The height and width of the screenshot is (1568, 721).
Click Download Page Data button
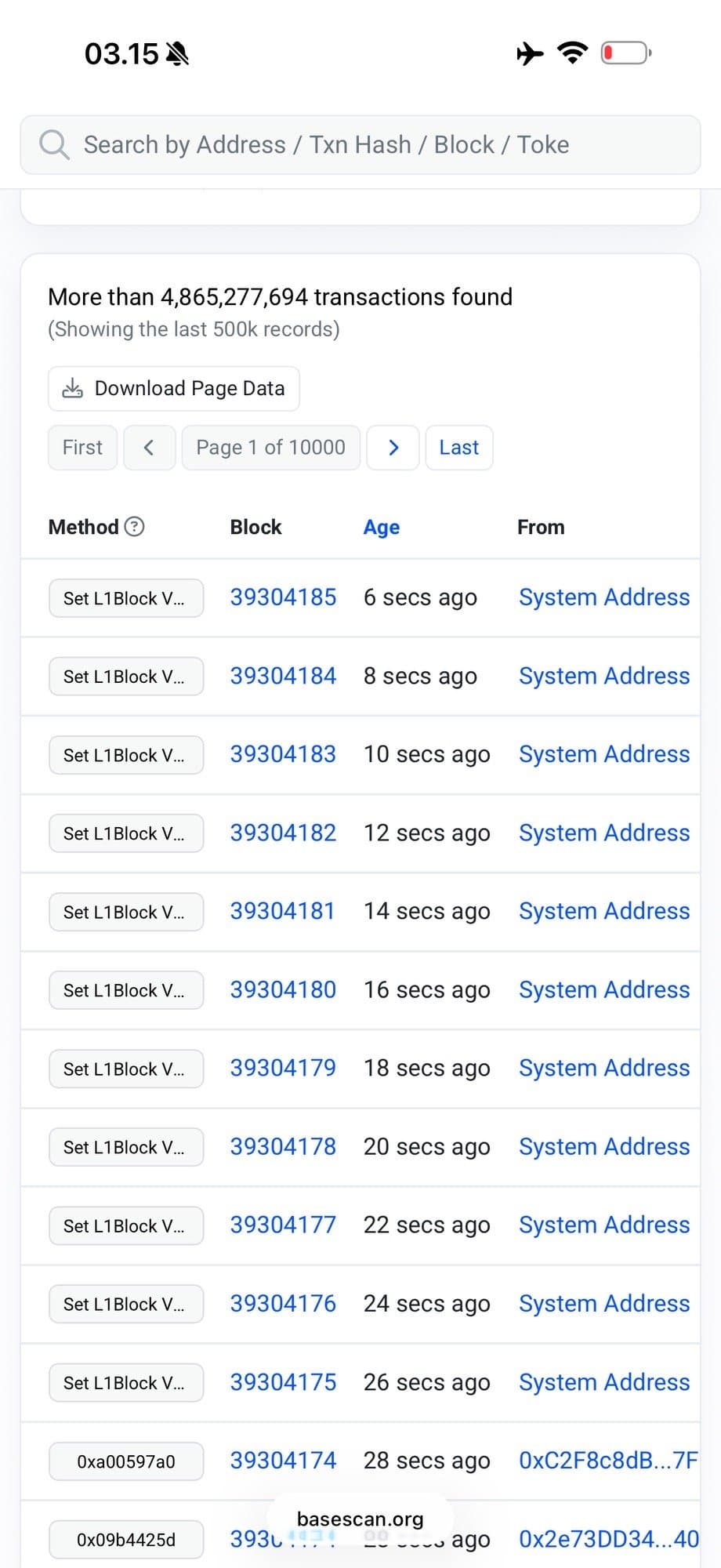click(x=174, y=389)
